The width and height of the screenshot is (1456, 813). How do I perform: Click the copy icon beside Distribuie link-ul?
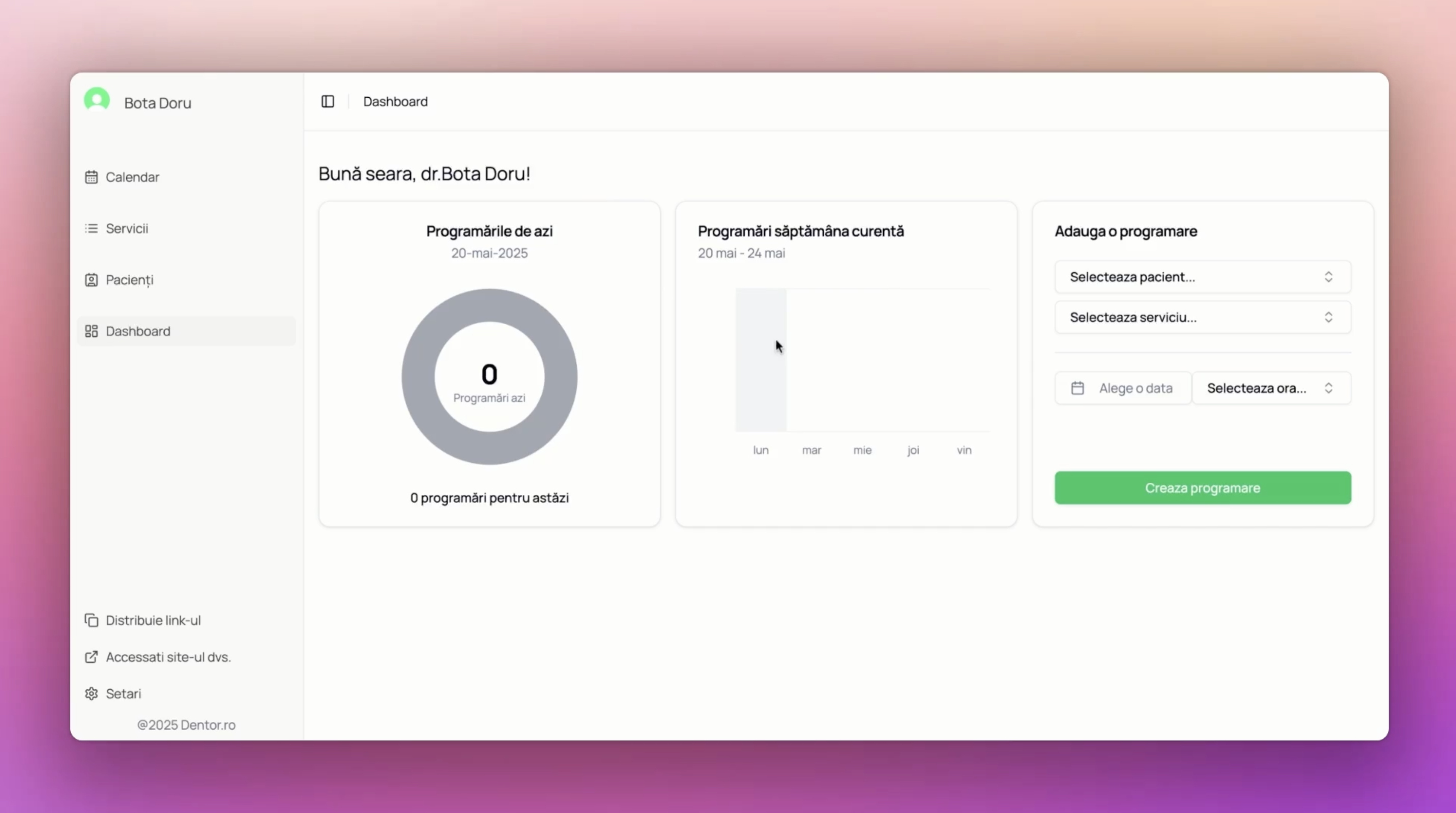tap(91, 620)
